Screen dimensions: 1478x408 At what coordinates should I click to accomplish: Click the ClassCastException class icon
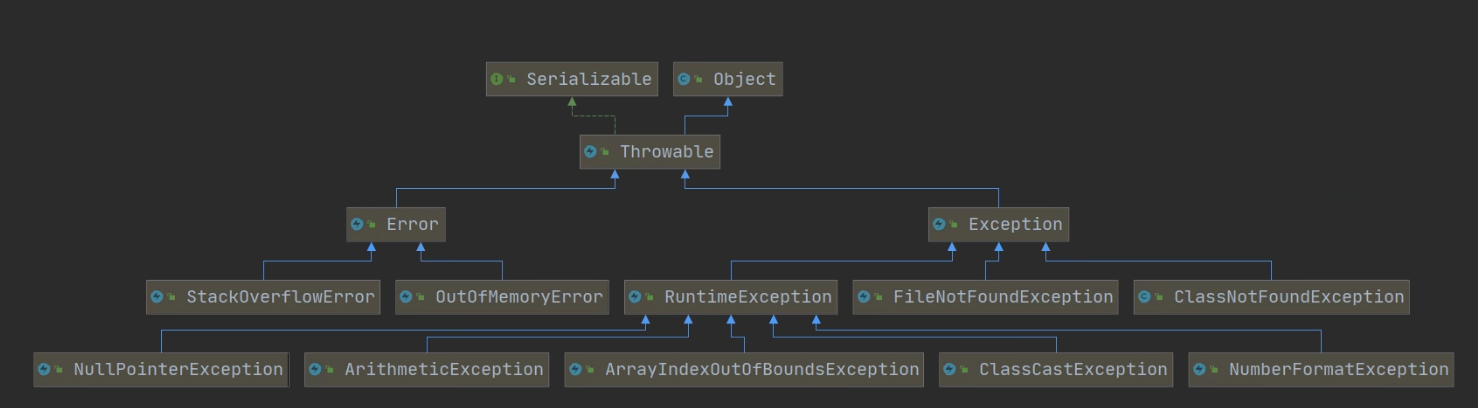tap(950, 370)
